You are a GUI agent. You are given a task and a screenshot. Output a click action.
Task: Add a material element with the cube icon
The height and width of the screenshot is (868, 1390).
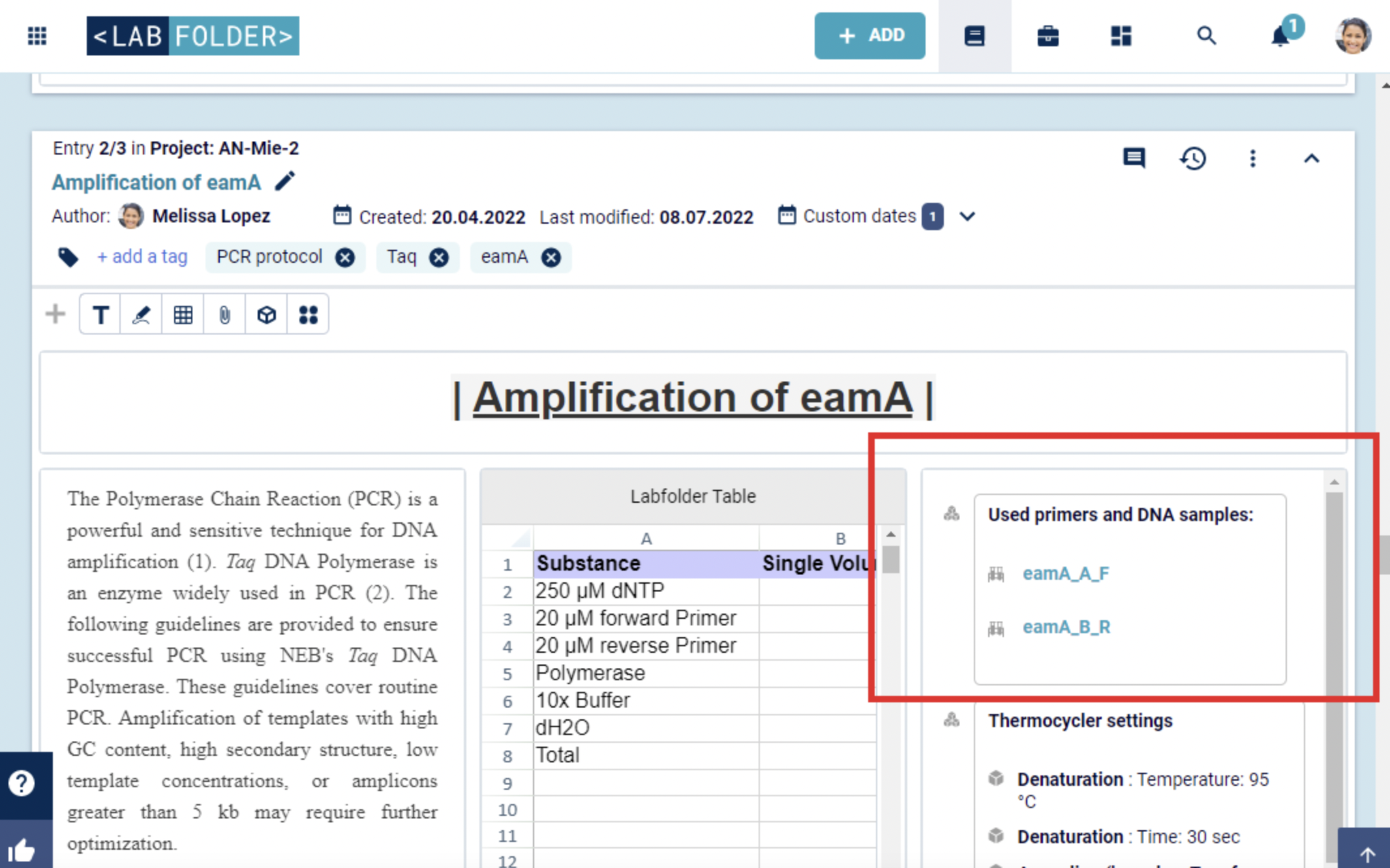(266, 314)
